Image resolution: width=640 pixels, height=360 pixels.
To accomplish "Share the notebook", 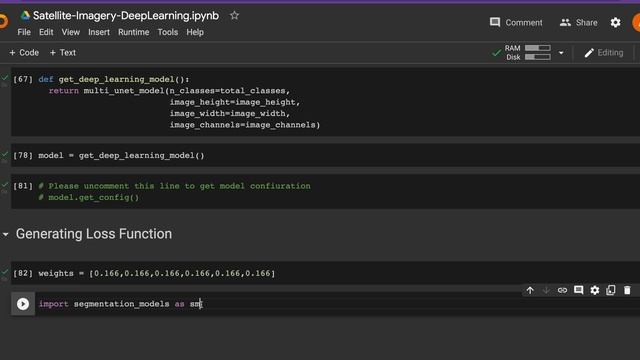I will pyautogui.click(x=578, y=22).
